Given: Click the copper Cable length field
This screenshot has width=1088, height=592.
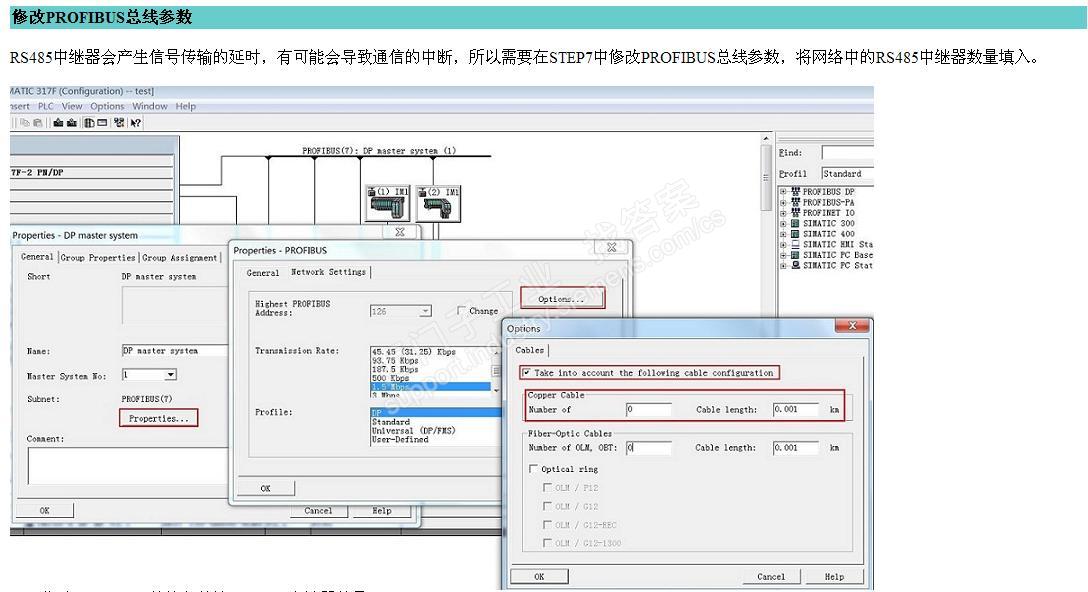Looking at the screenshot, I should coord(796,409).
